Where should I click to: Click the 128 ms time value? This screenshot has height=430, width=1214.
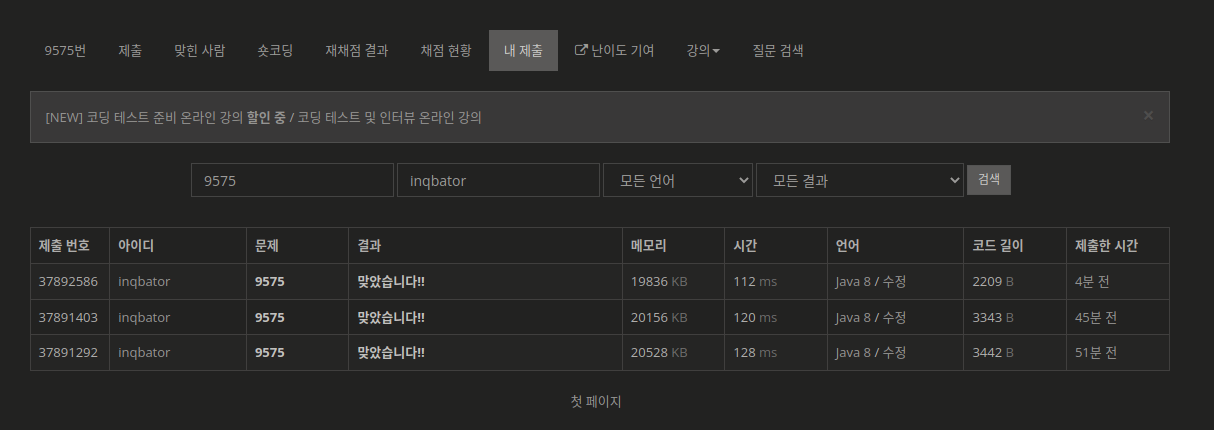coord(755,353)
